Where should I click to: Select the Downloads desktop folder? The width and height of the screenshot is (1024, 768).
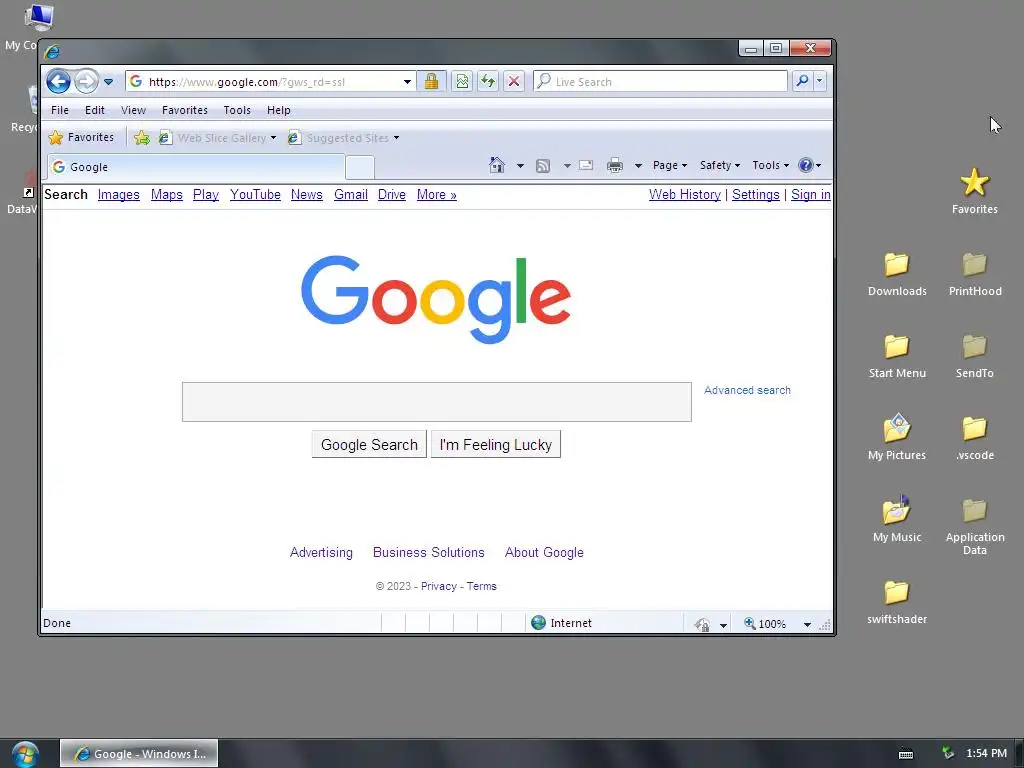(x=897, y=274)
